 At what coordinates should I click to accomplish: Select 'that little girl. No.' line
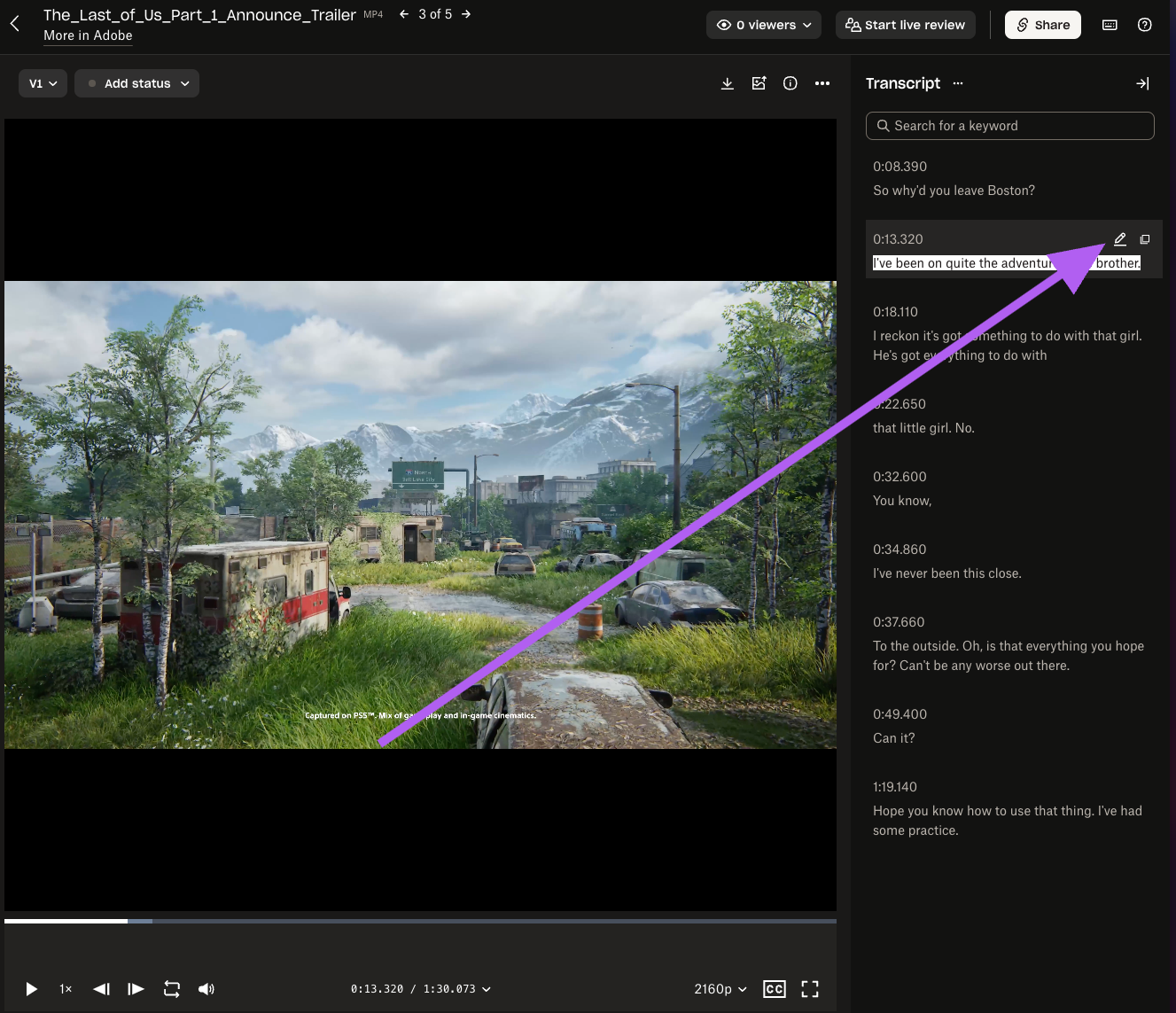[x=923, y=428]
